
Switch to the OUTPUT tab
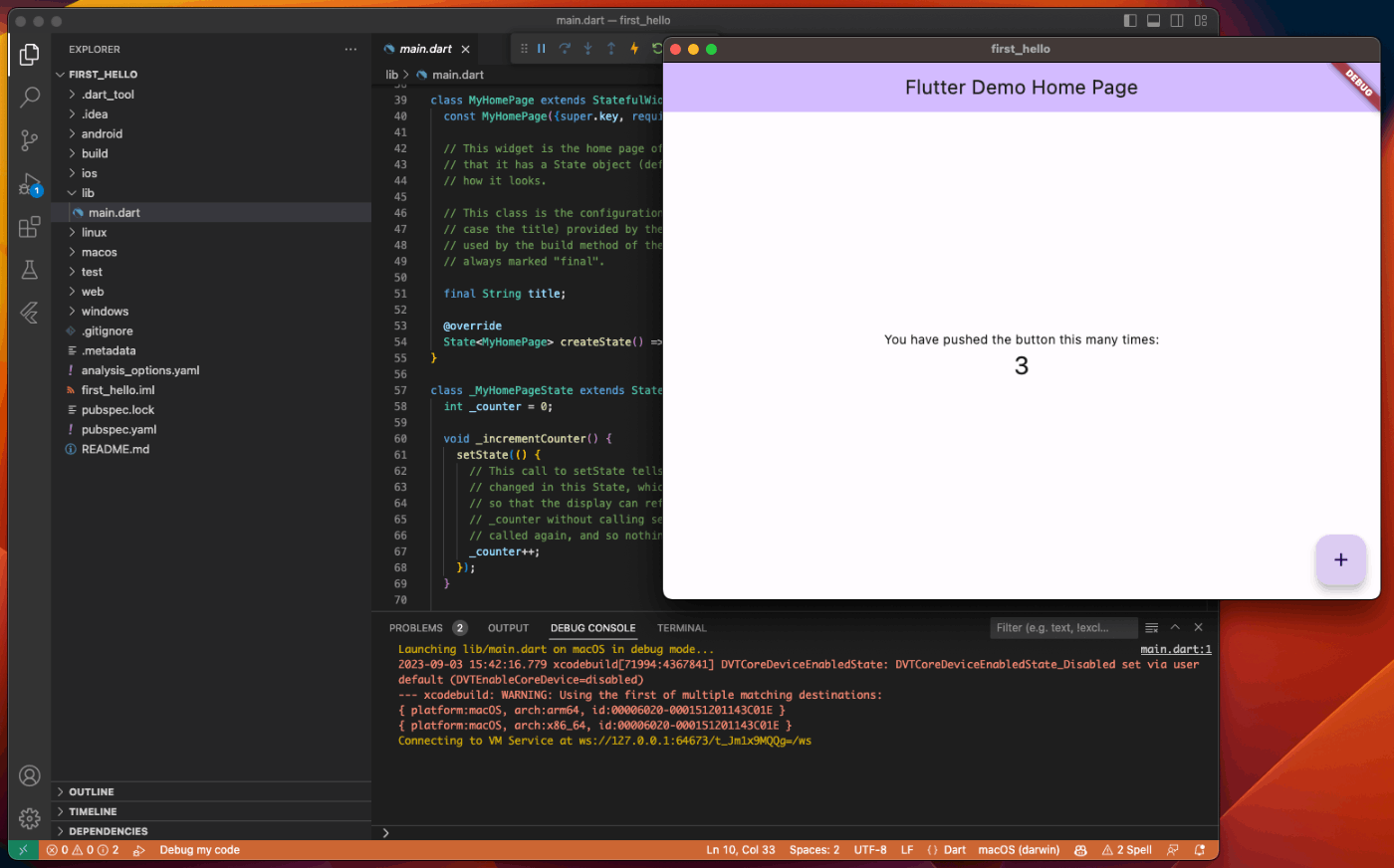point(508,628)
